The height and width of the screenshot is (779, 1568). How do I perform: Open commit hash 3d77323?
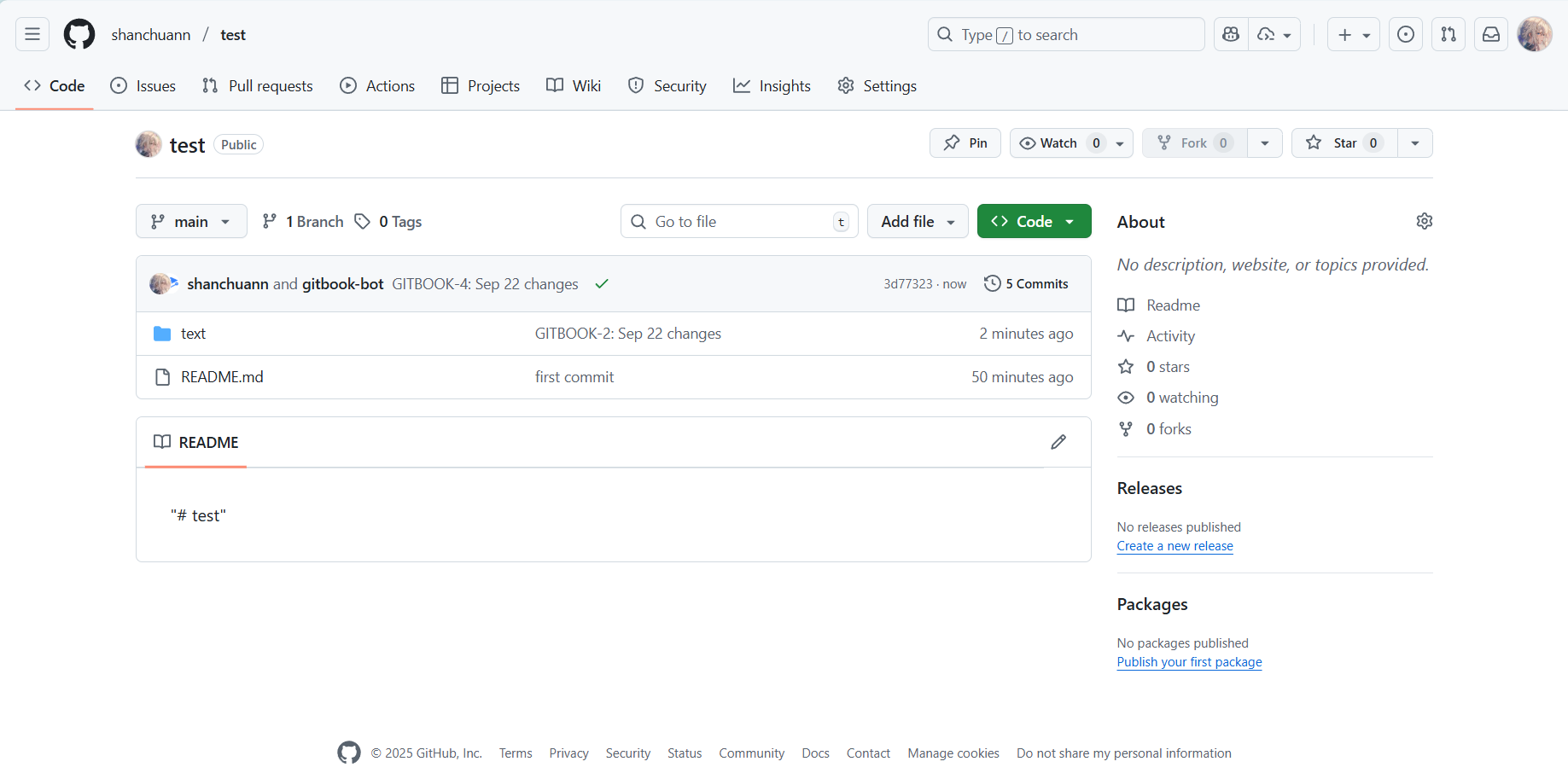click(908, 284)
